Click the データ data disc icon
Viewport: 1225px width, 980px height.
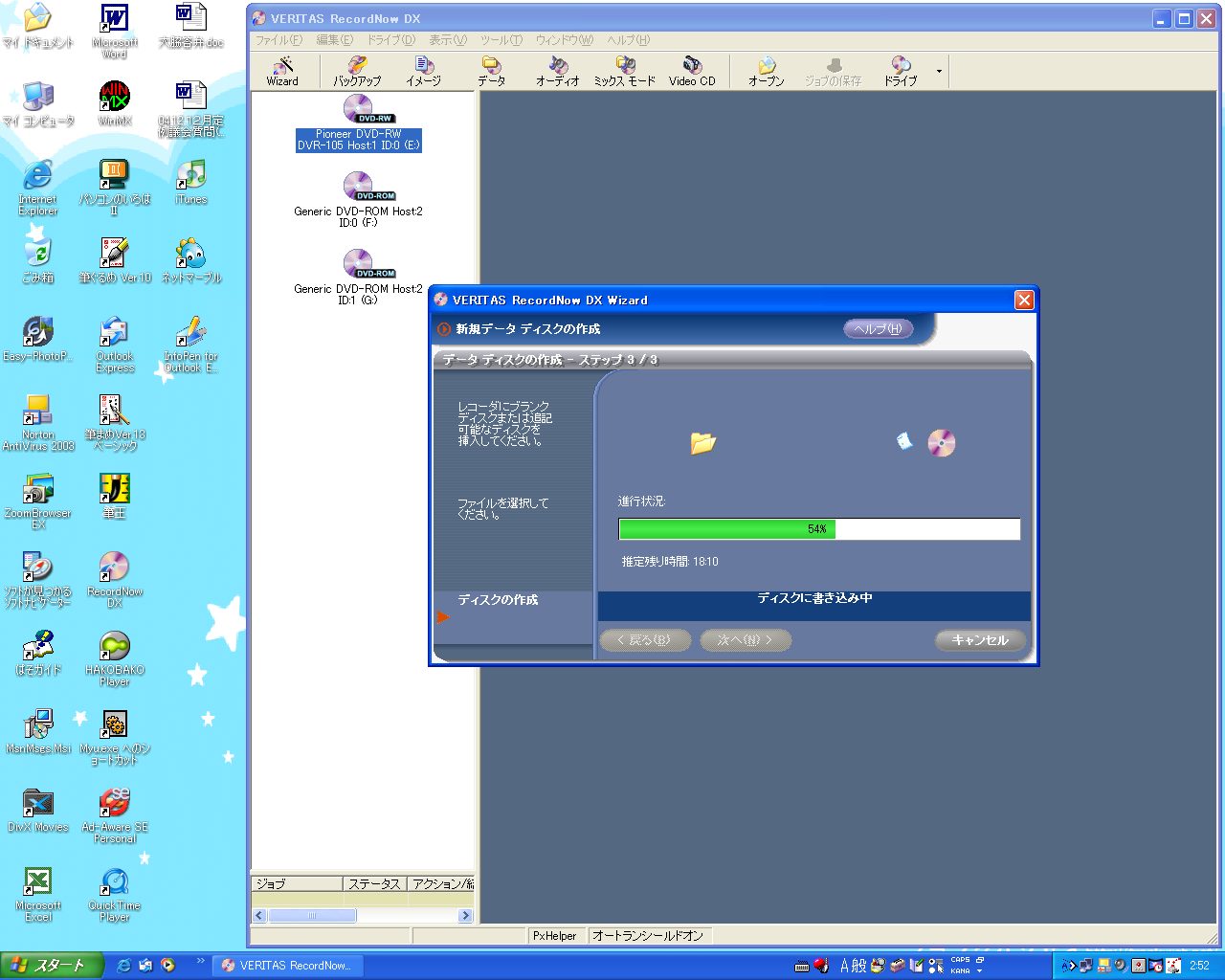(x=491, y=71)
